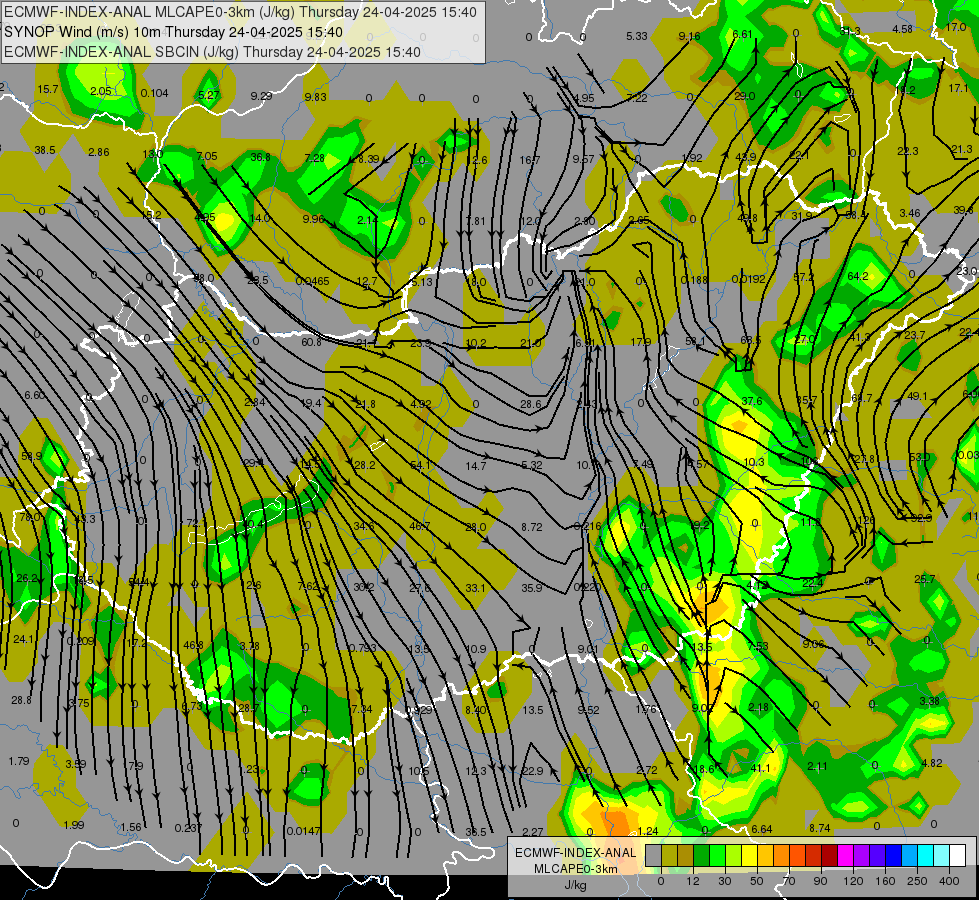Click the purple legend swatch after magenta
The width and height of the screenshot is (979, 900).
coord(862,855)
